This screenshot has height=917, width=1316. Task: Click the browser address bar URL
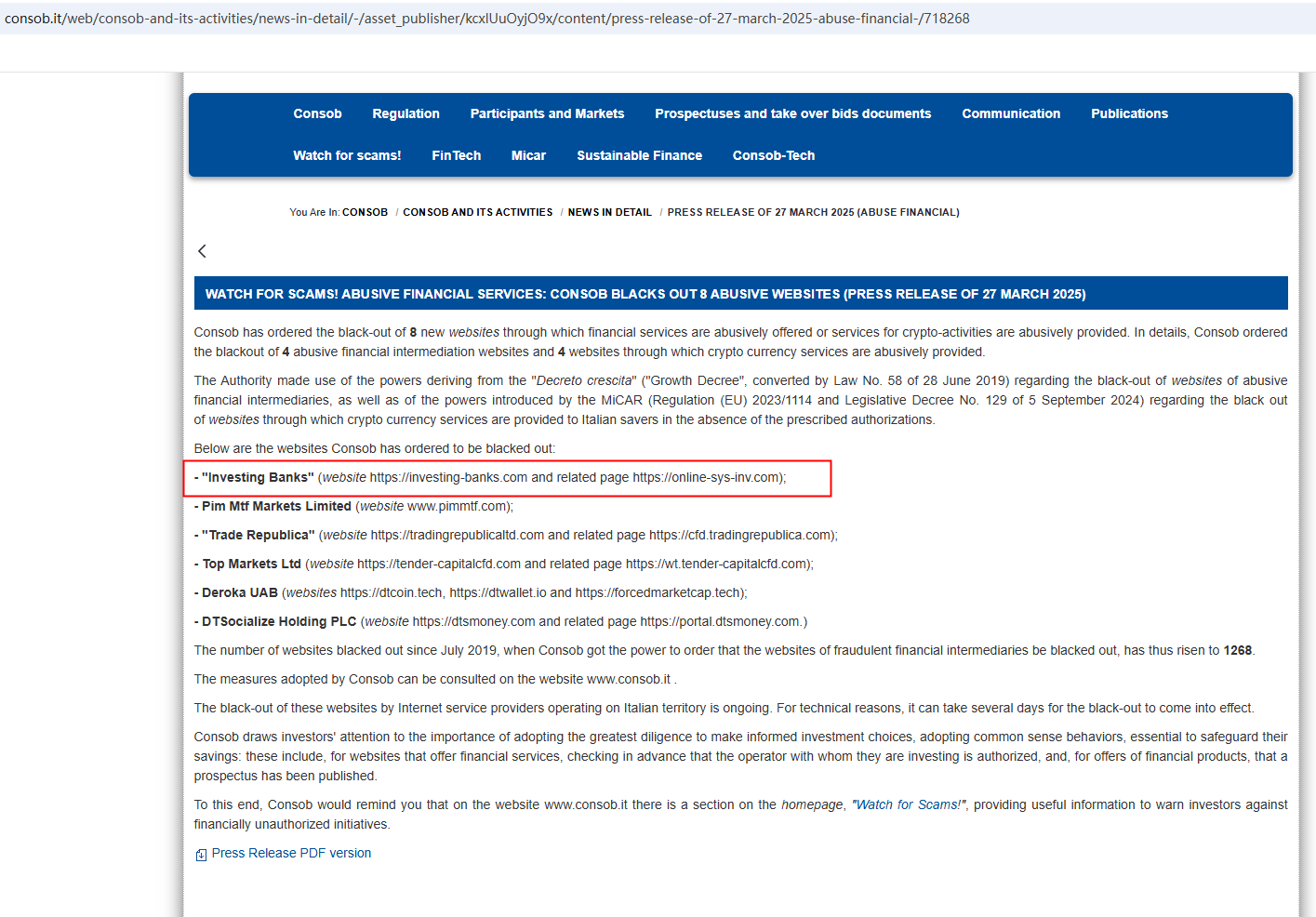(x=486, y=19)
